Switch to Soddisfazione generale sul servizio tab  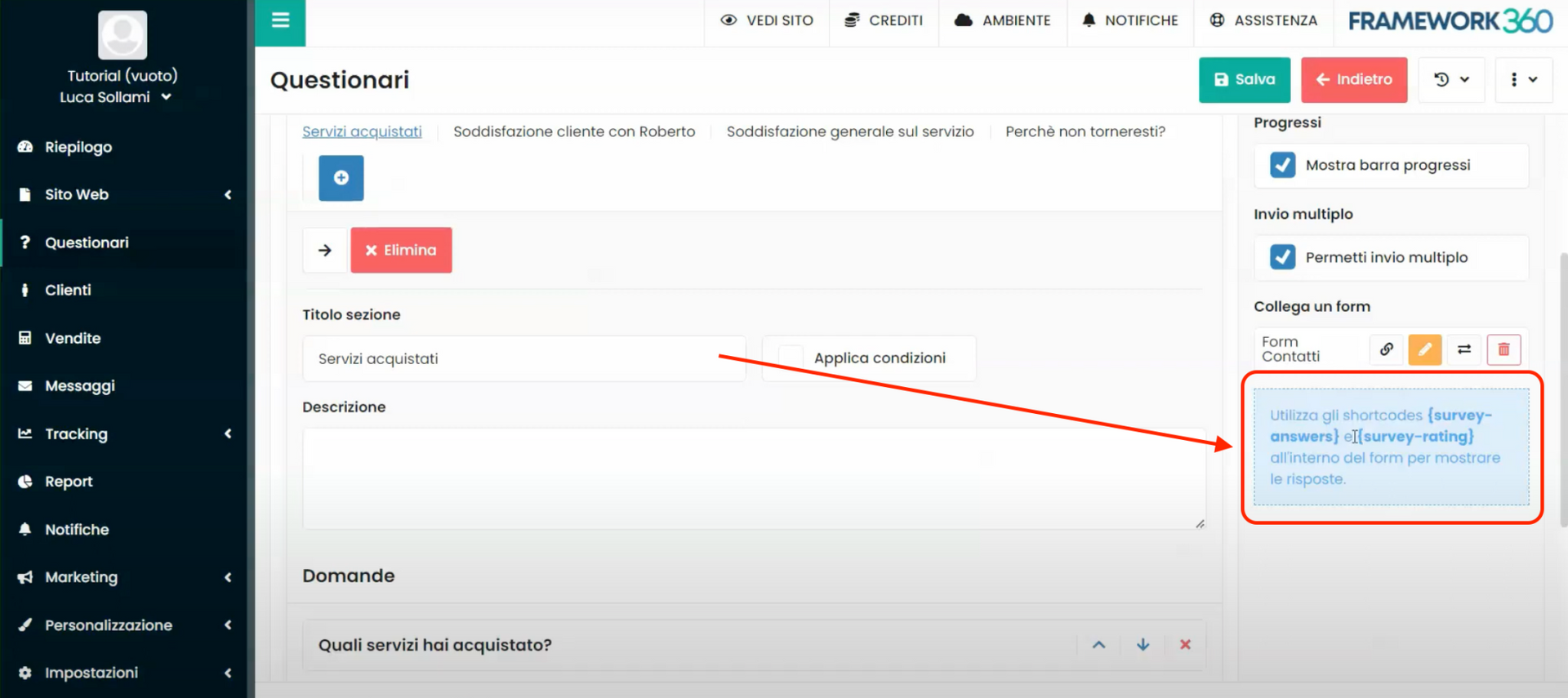(849, 131)
